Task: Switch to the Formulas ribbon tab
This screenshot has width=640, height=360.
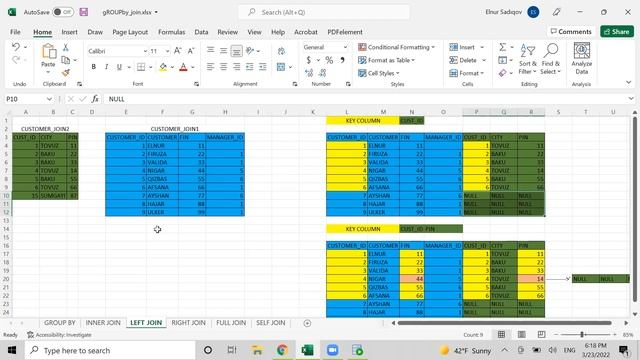Action: click(x=171, y=32)
